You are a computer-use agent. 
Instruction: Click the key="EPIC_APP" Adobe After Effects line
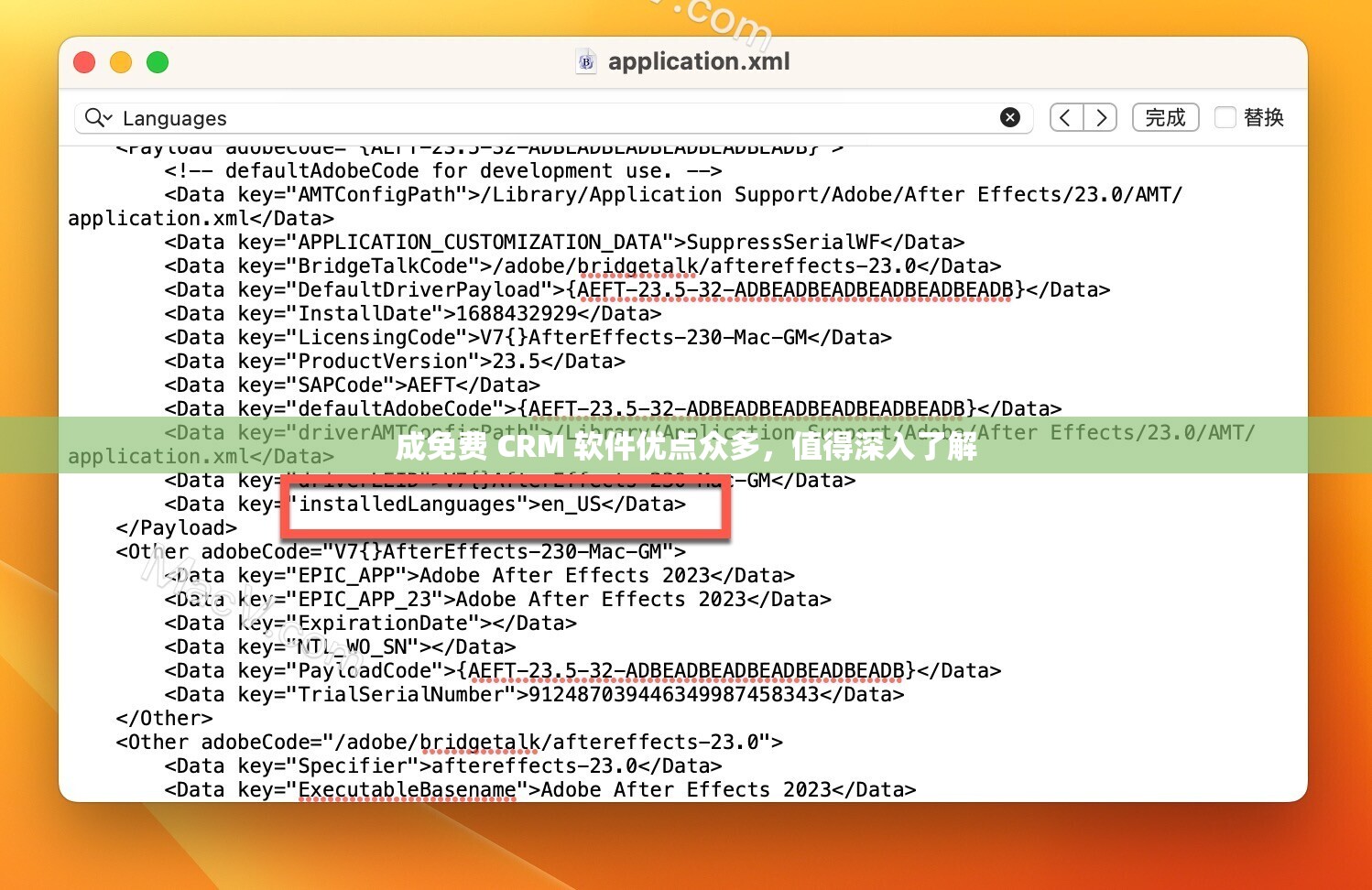(x=480, y=576)
